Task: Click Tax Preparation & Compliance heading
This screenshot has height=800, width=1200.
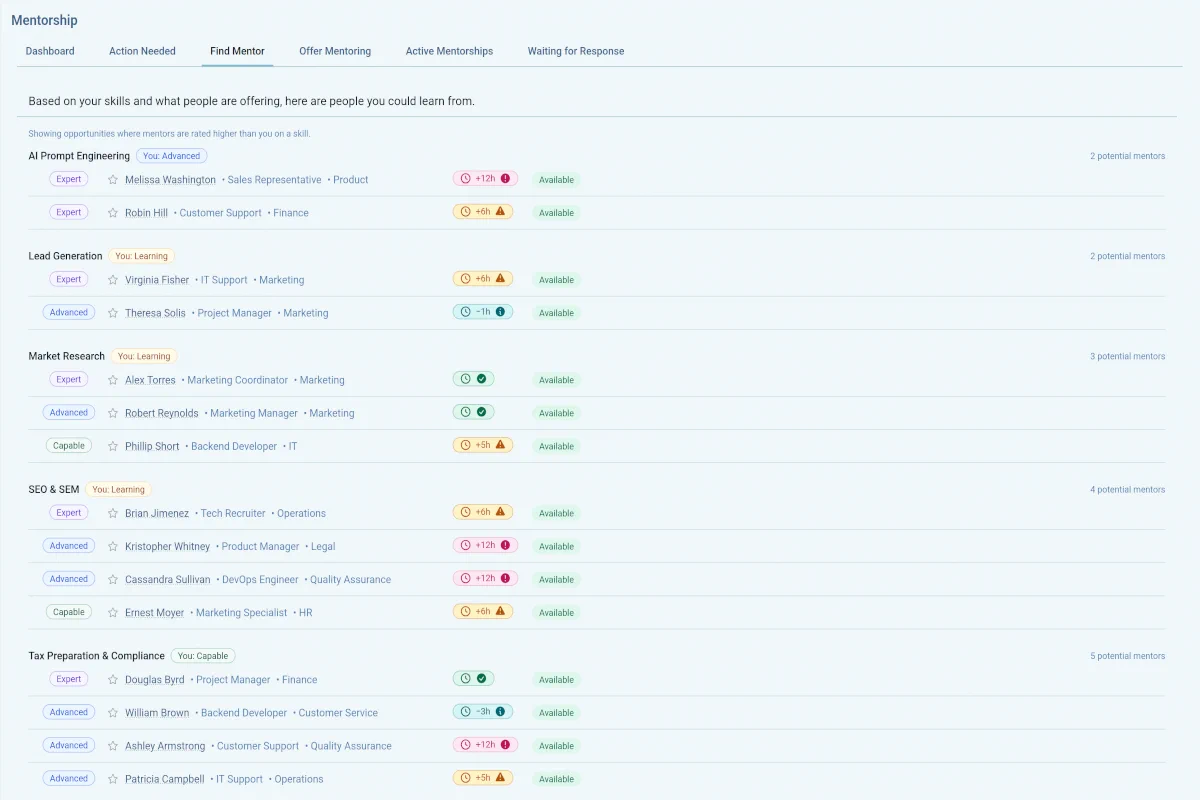Action: point(96,656)
